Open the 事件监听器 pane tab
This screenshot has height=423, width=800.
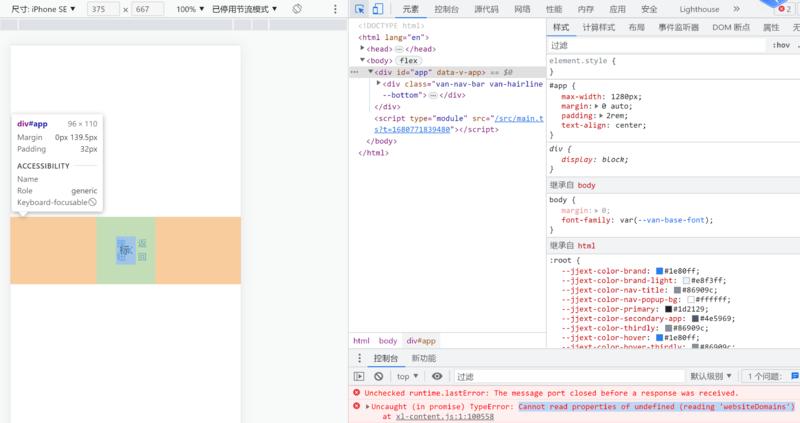(678, 28)
